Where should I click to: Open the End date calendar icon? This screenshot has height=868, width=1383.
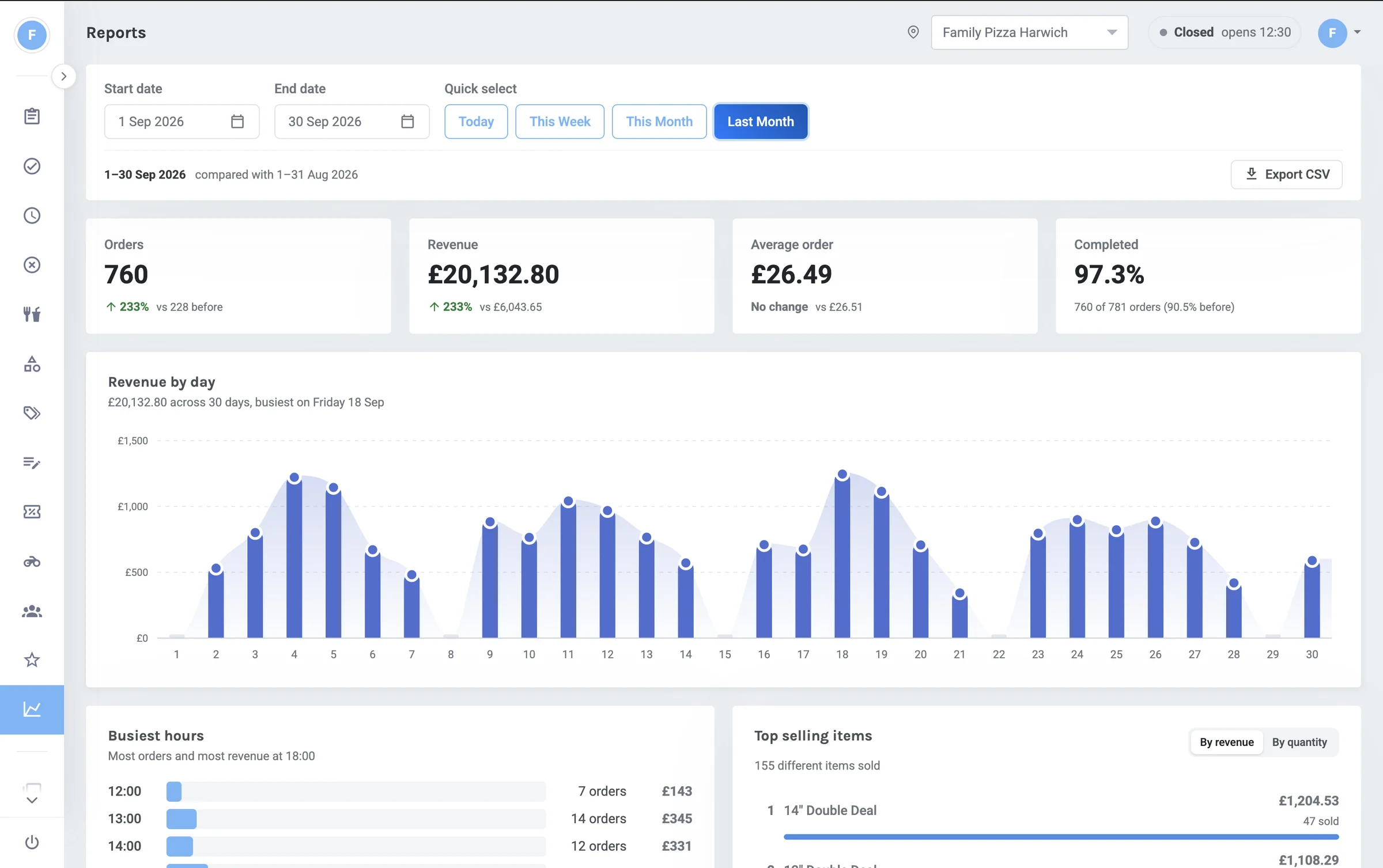click(407, 122)
